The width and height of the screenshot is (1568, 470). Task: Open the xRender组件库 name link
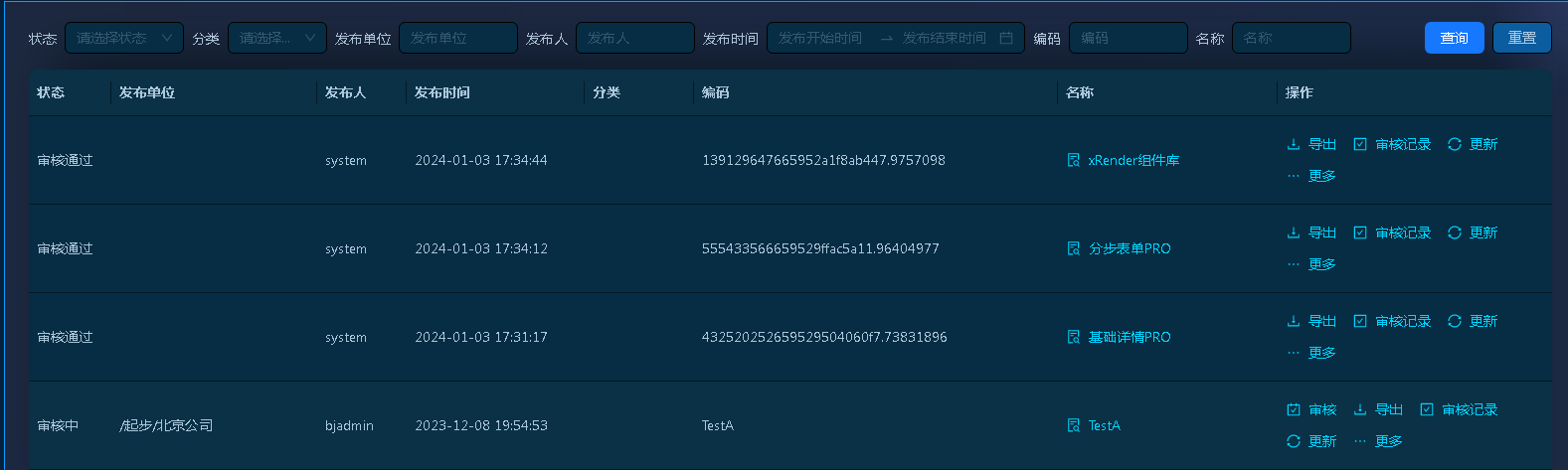tap(1133, 160)
